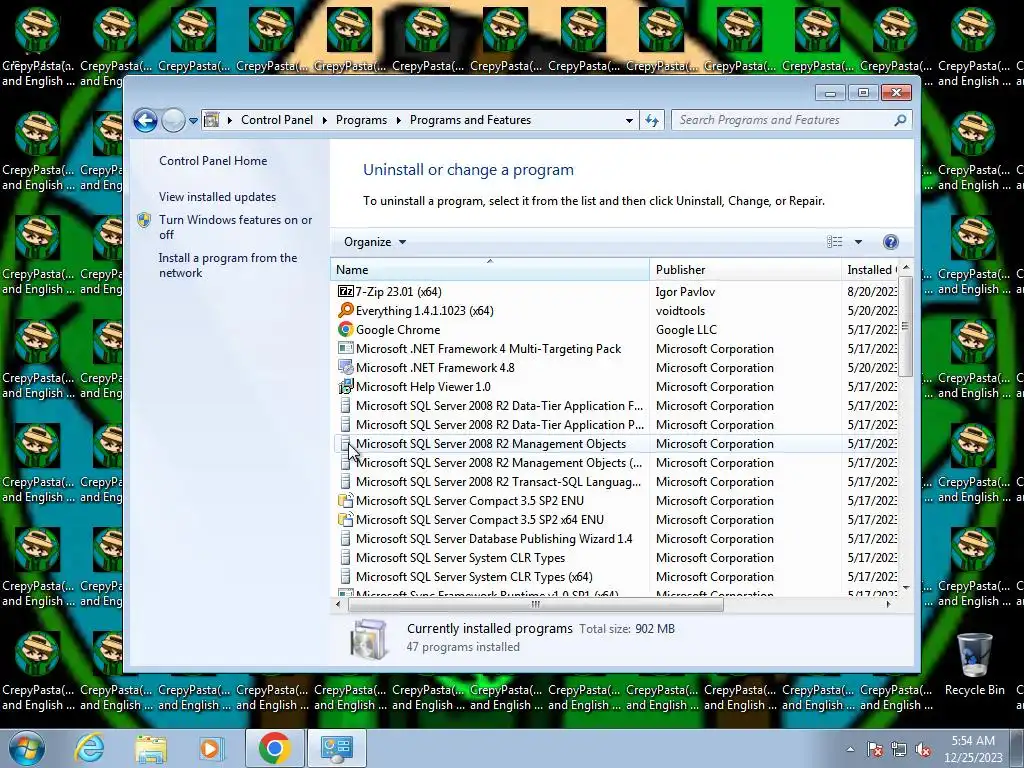Click the horizontal scroll left arrow
The image size is (1024, 768).
(338, 604)
